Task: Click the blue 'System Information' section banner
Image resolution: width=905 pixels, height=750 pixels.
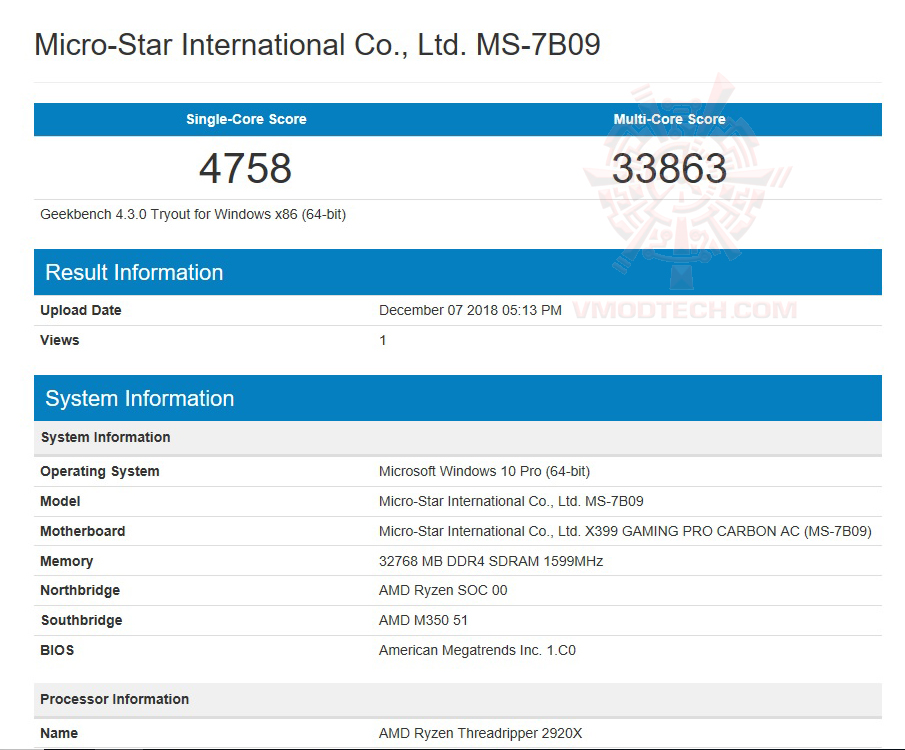Action: pos(458,398)
